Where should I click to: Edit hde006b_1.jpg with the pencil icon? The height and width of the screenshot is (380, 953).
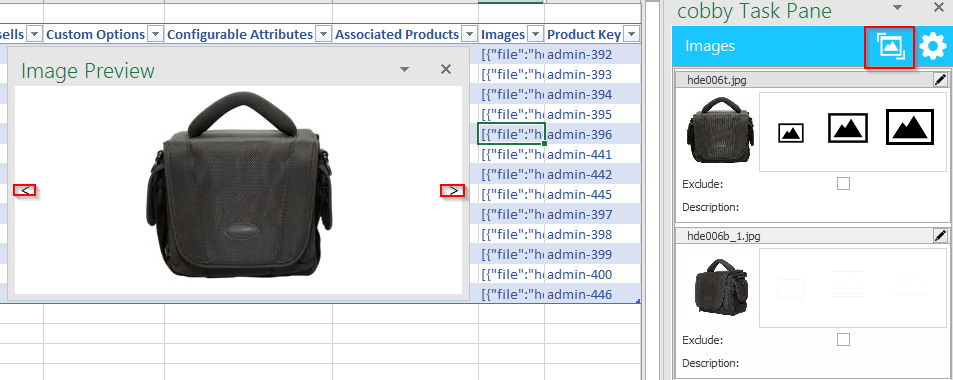[940, 236]
